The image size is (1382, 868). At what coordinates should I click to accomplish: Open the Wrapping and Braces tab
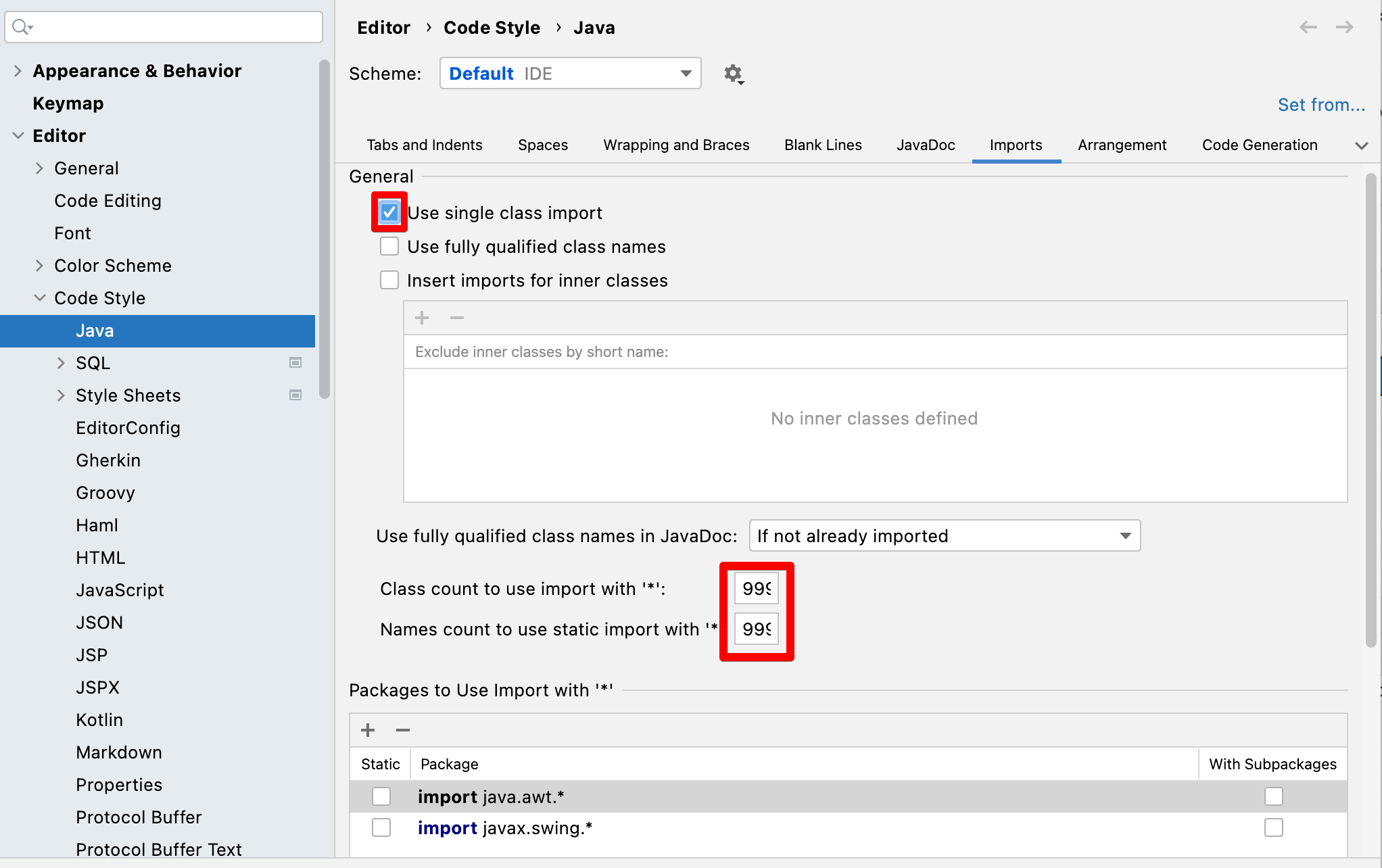click(676, 145)
